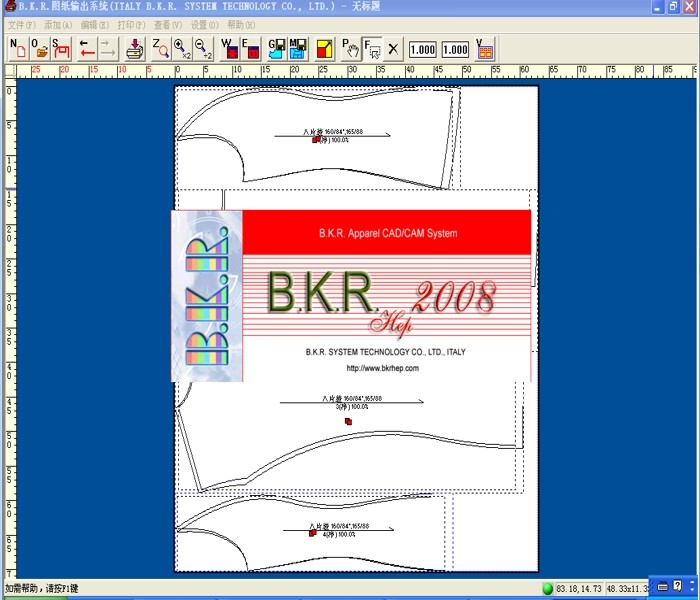Click green status indicator light
The height and width of the screenshot is (600, 700).
pyautogui.click(x=547, y=588)
